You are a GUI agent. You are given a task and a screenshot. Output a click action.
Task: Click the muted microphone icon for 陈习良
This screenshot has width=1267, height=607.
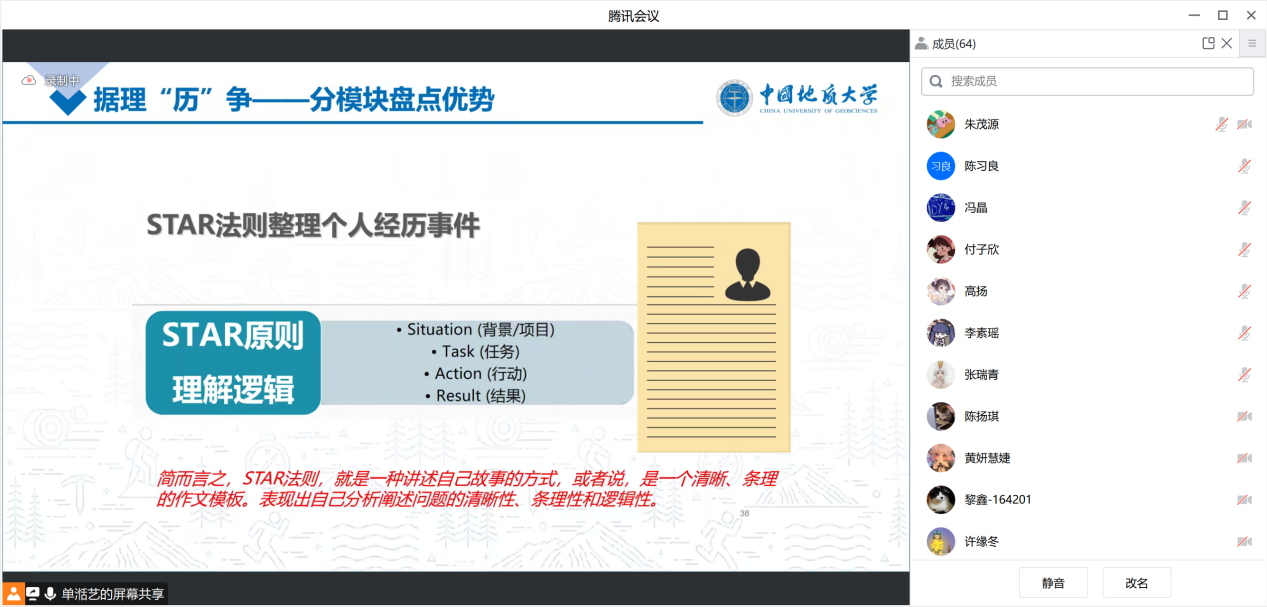[1244, 166]
